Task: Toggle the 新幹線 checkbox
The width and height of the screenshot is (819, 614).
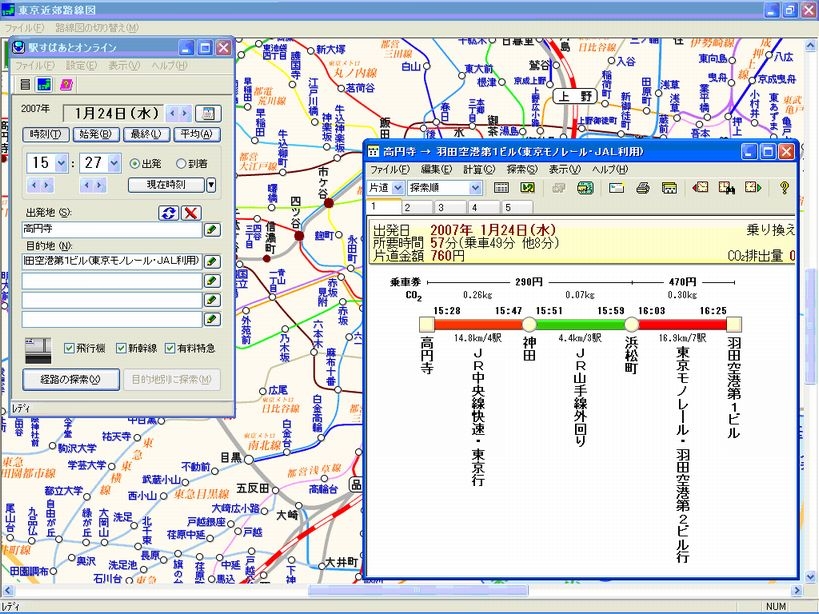Action: [x=119, y=348]
